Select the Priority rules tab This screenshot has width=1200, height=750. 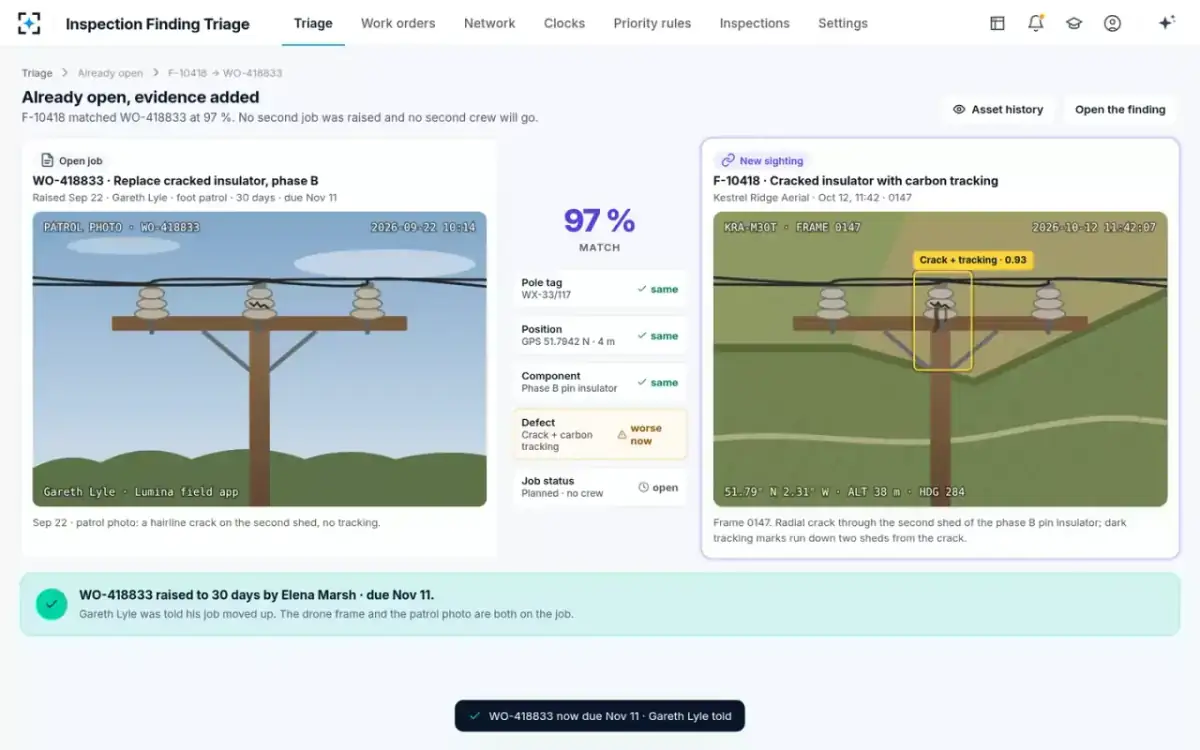point(652,23)
